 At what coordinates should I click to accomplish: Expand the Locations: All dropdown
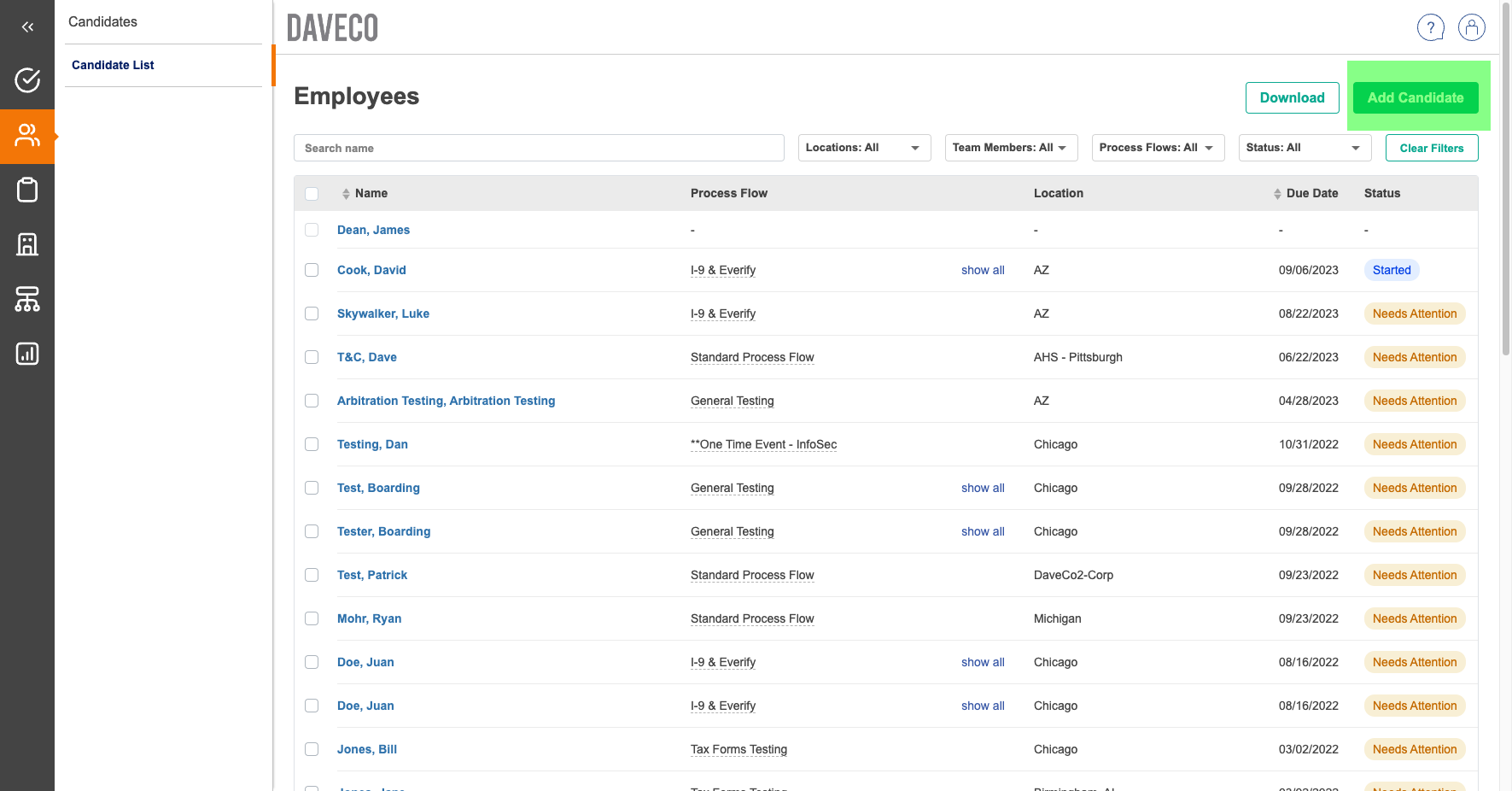coord(863,148)
